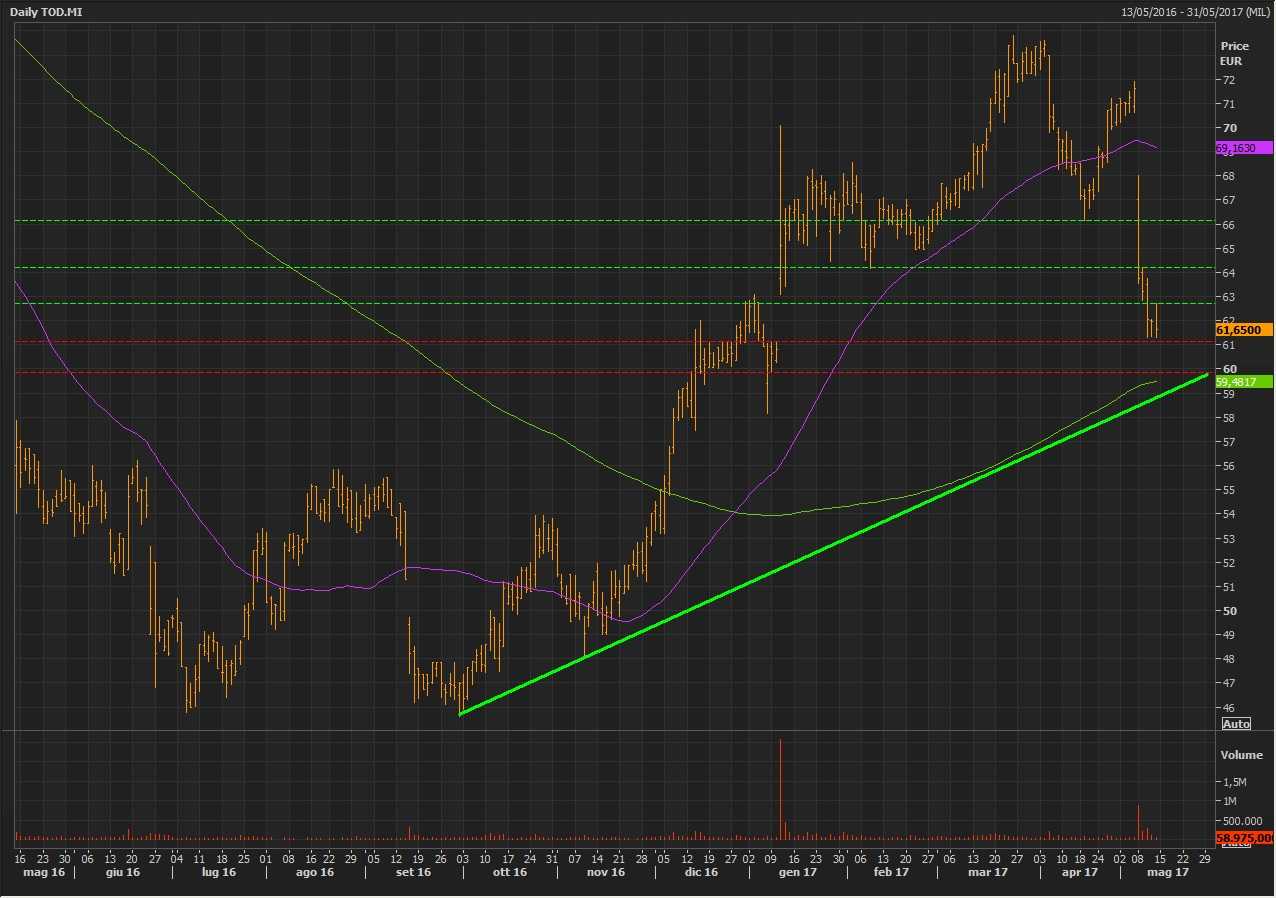The image size is (1276, 898).
Task: Click the 'mag 16' month label at left
Action: 35,873
